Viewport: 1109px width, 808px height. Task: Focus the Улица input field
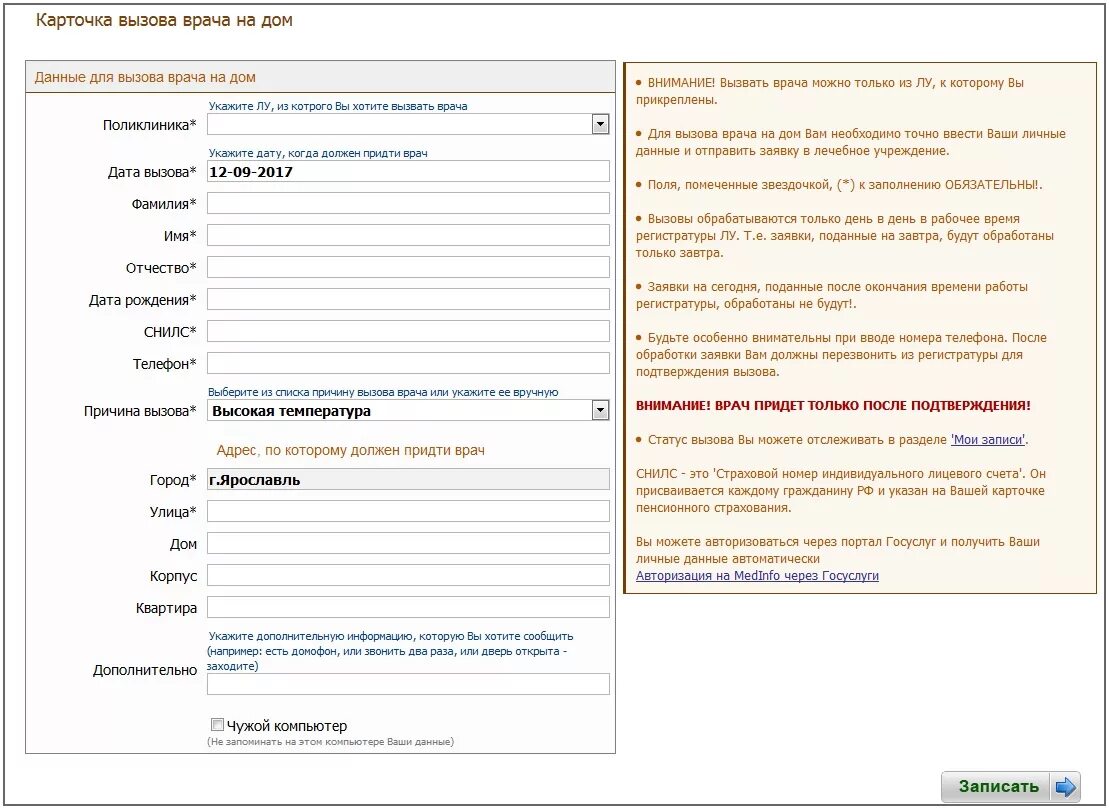tap(408, 512)
